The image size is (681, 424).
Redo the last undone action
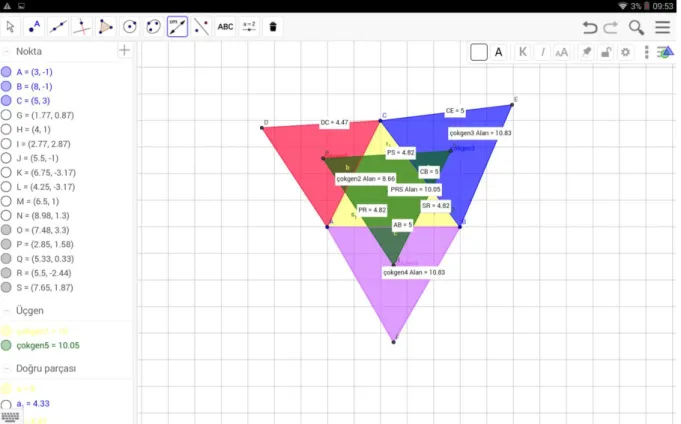(611, 27)
